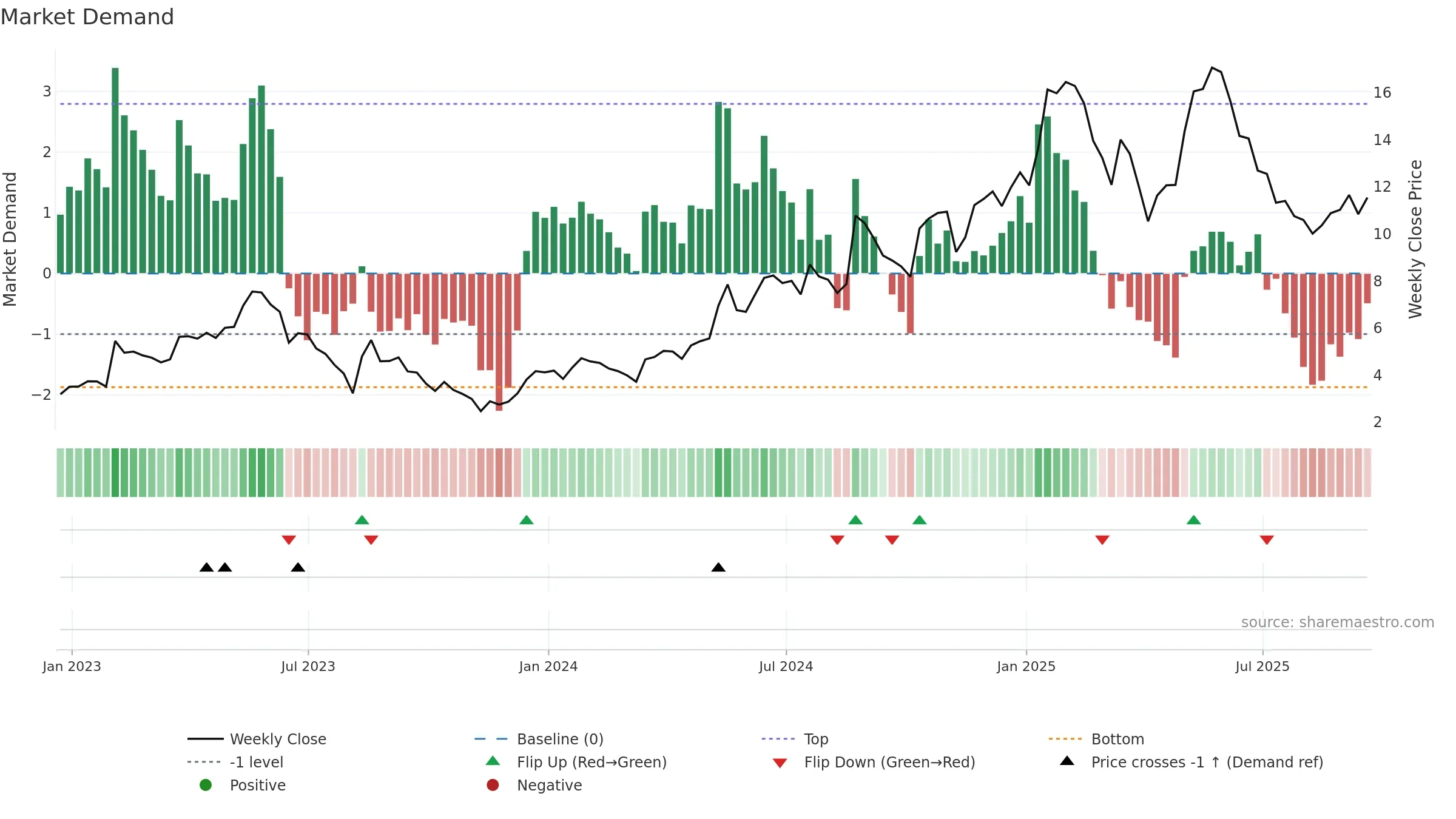Image resolution: width=1456 pixels, height=819 pixels.
Task: Click black price-cross triangle in May 2024
Action: (x=718, y=567)
